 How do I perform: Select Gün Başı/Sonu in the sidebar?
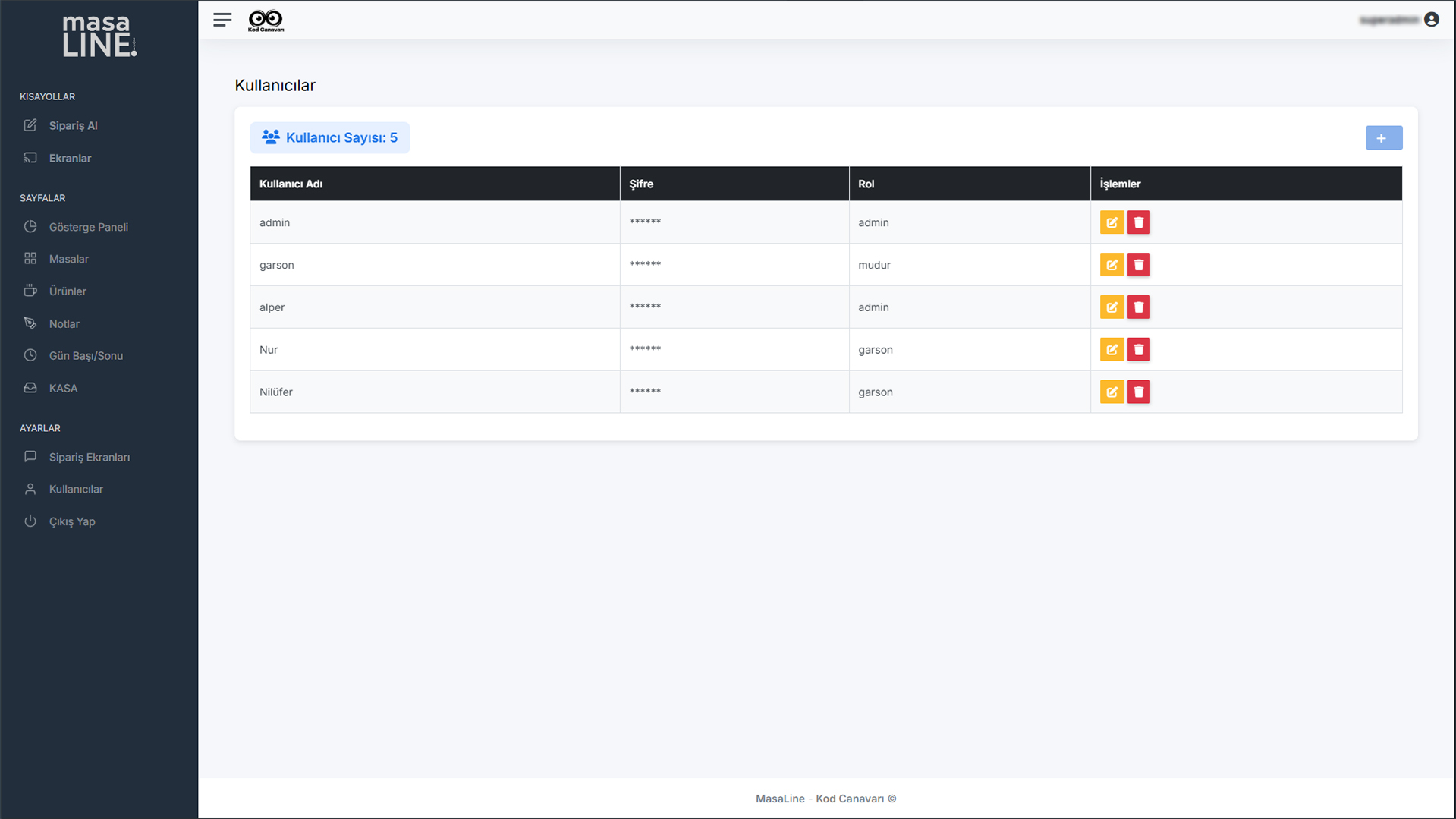point(86,356)
